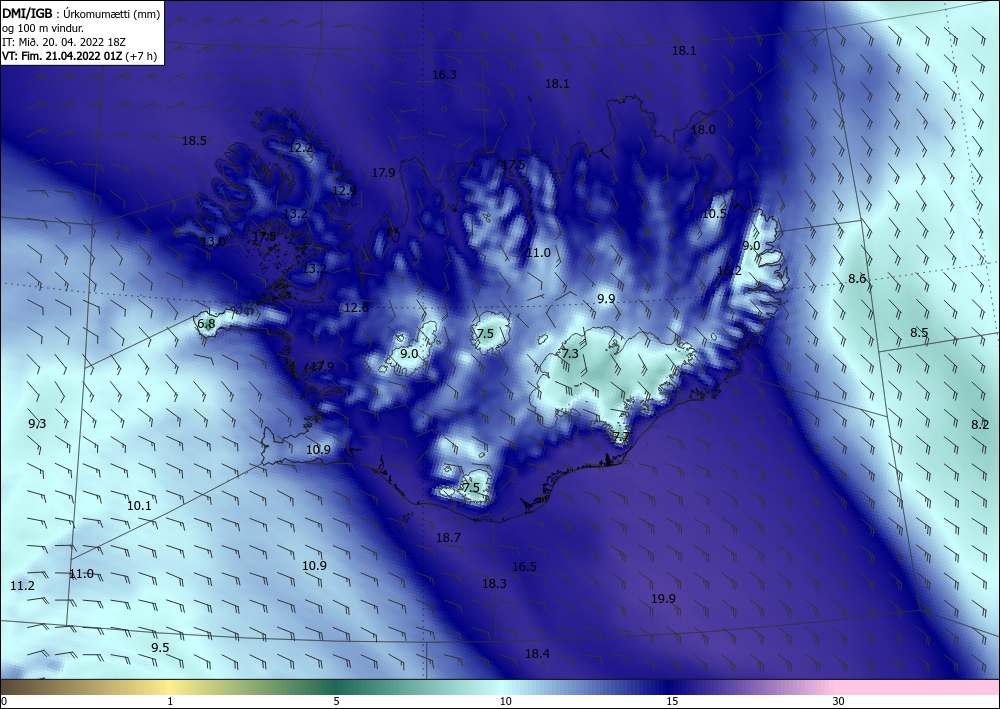The width and height of the screenshot is (1000, 709).
Task: Click the color scale label 10
Action: pyautogui.click(x=505, y=701)
